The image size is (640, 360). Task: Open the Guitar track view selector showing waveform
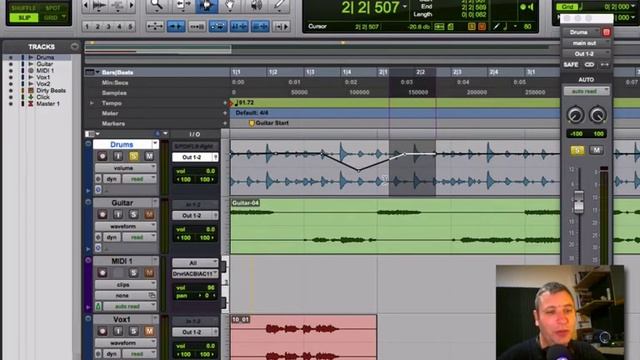point(126,226)
